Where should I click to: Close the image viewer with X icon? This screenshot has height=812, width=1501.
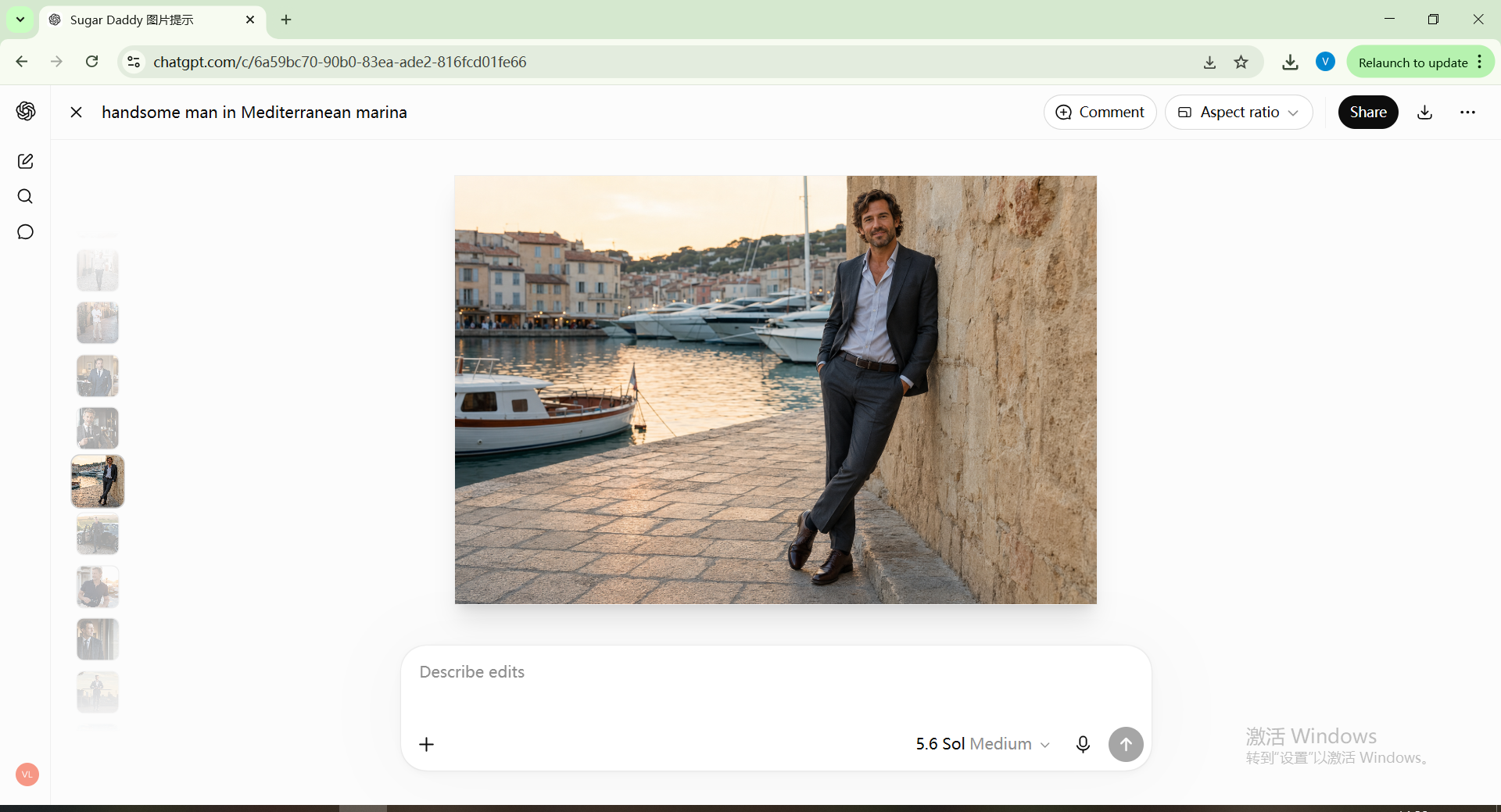pyautogui.click(x=76, y=112)
